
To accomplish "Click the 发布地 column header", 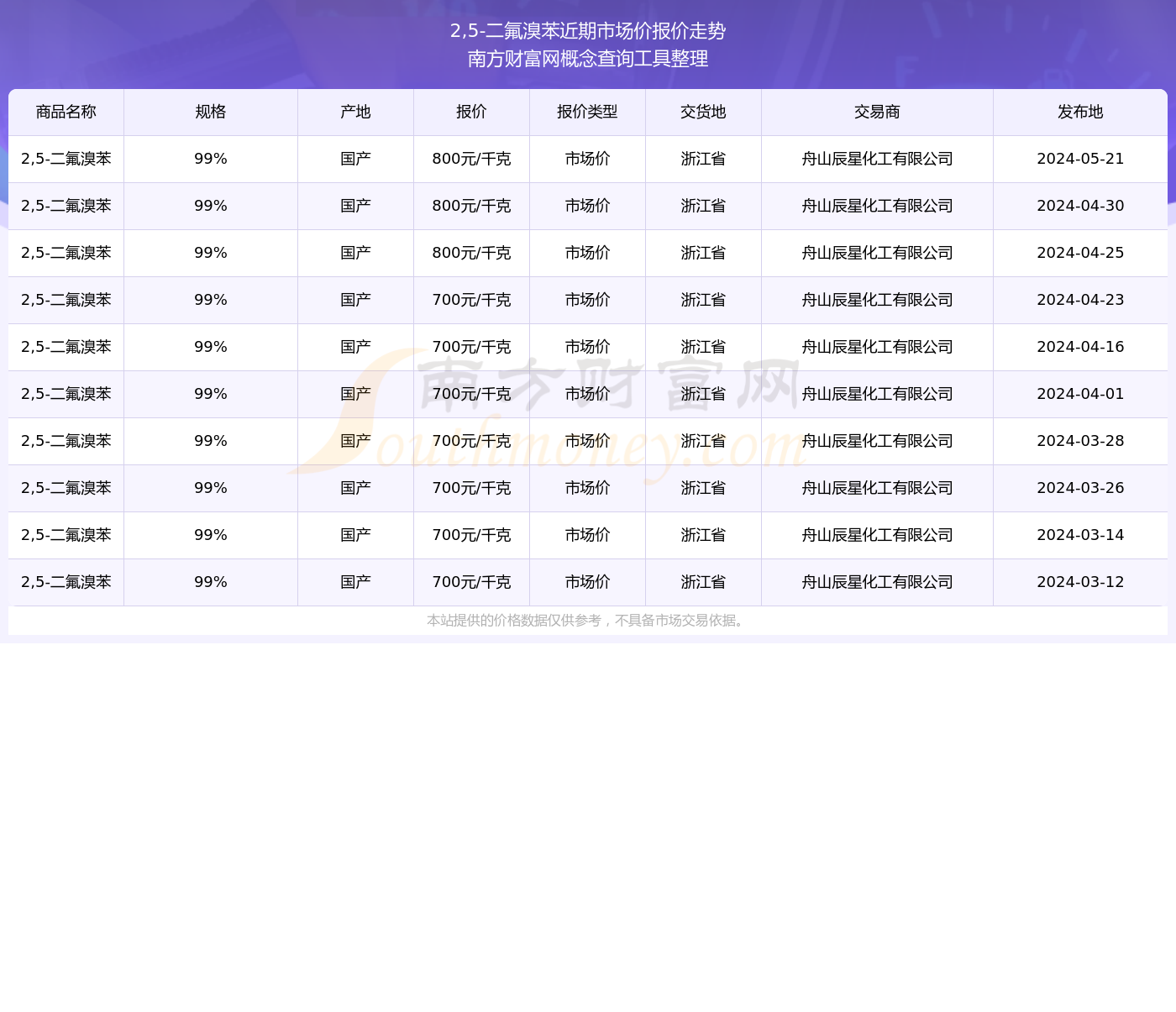I will pyautogui.click(x=1080, y=113).
